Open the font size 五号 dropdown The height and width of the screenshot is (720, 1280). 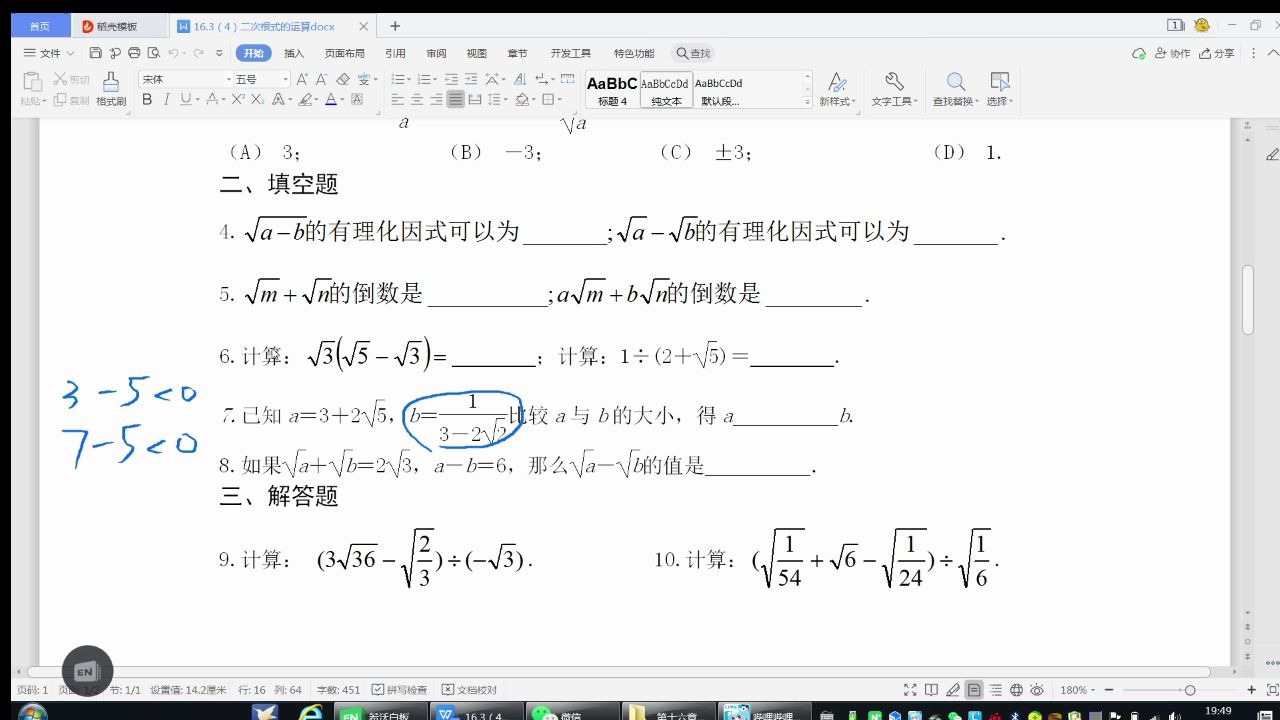click(286, 79)
